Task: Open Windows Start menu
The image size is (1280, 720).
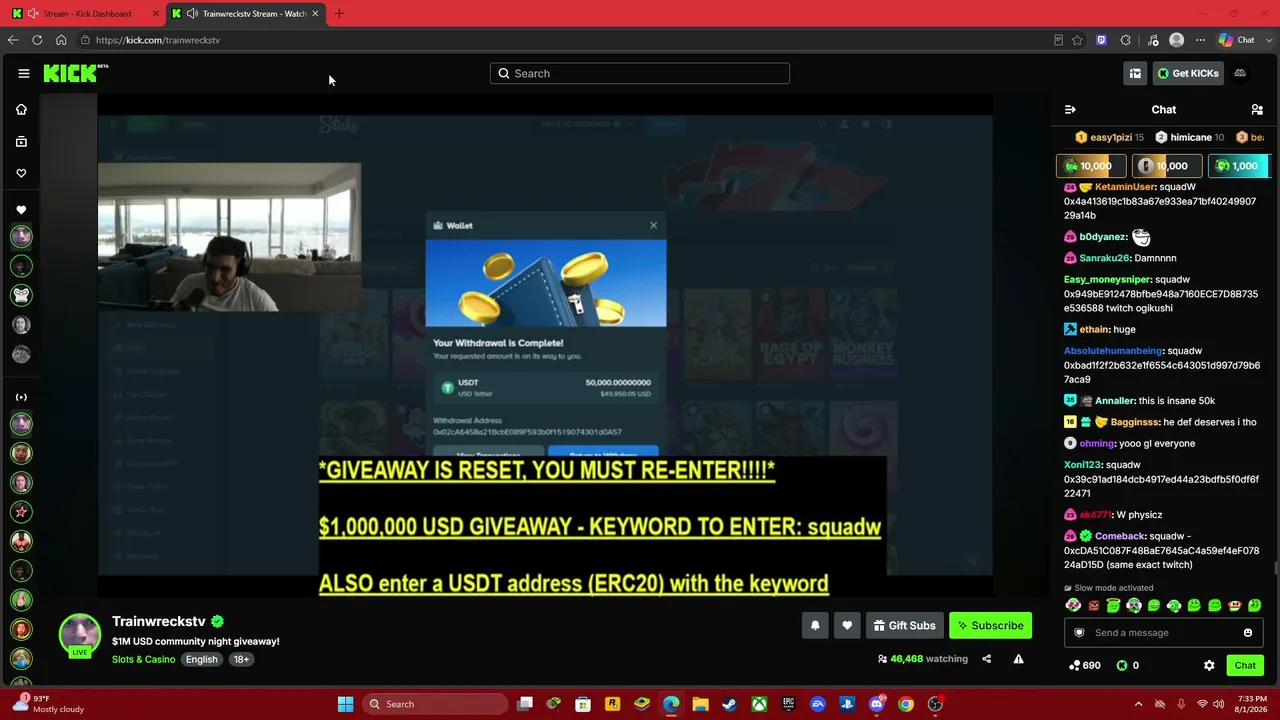Action: pyautogui.click(x=345, y=704)
